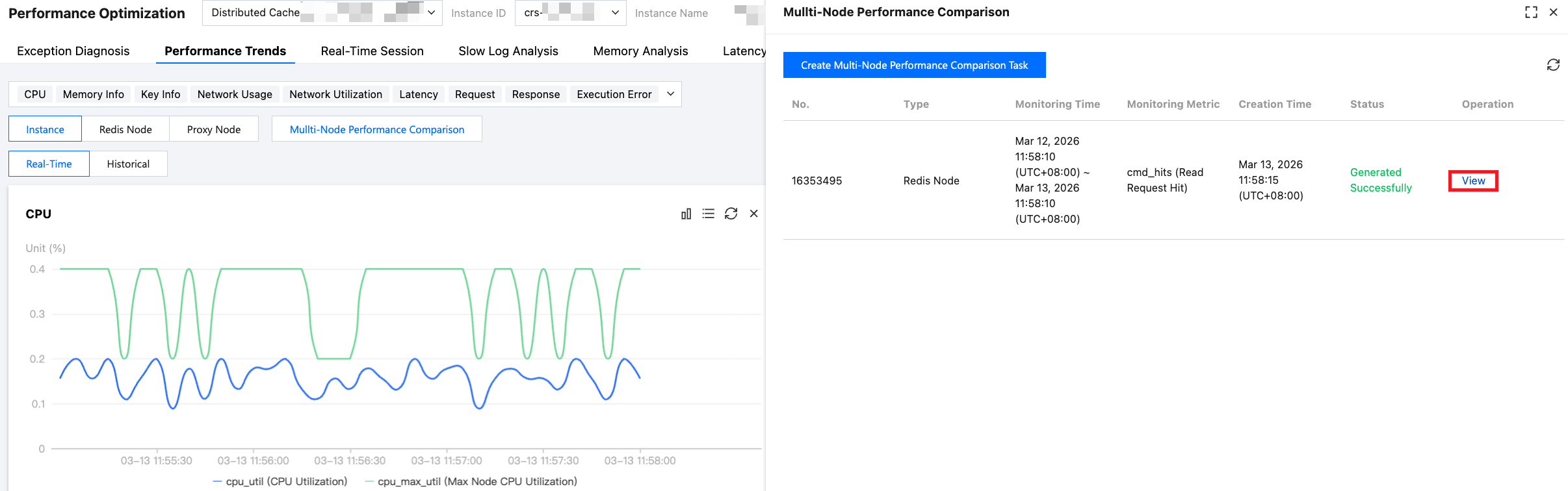Click the CPU chart bar-chart icon
The height and width of the screenshot is (491, 1568).
[686, 214]
